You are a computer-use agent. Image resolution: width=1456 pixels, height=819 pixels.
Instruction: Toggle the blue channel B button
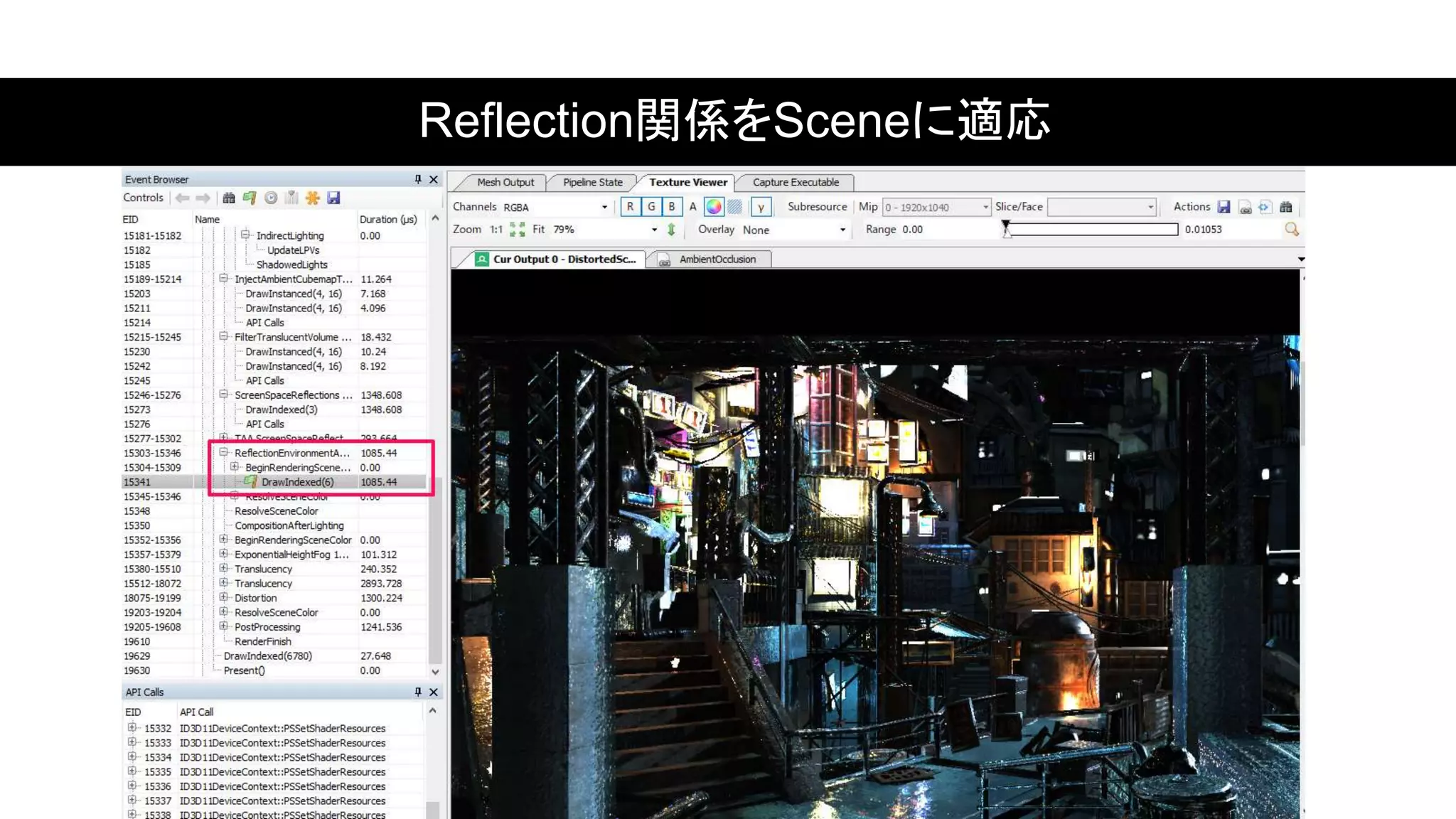coord(672,207)
